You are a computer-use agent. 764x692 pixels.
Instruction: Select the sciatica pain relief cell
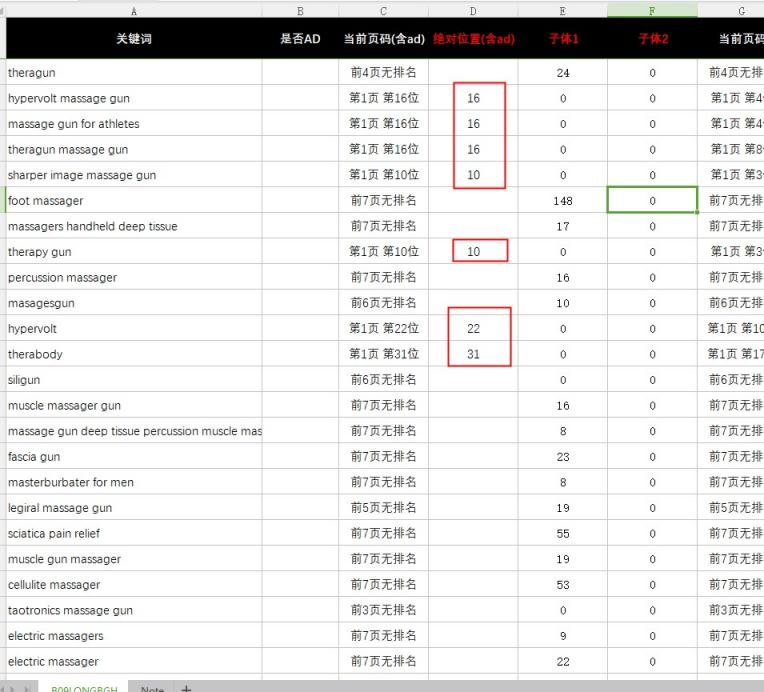point(134,533)
